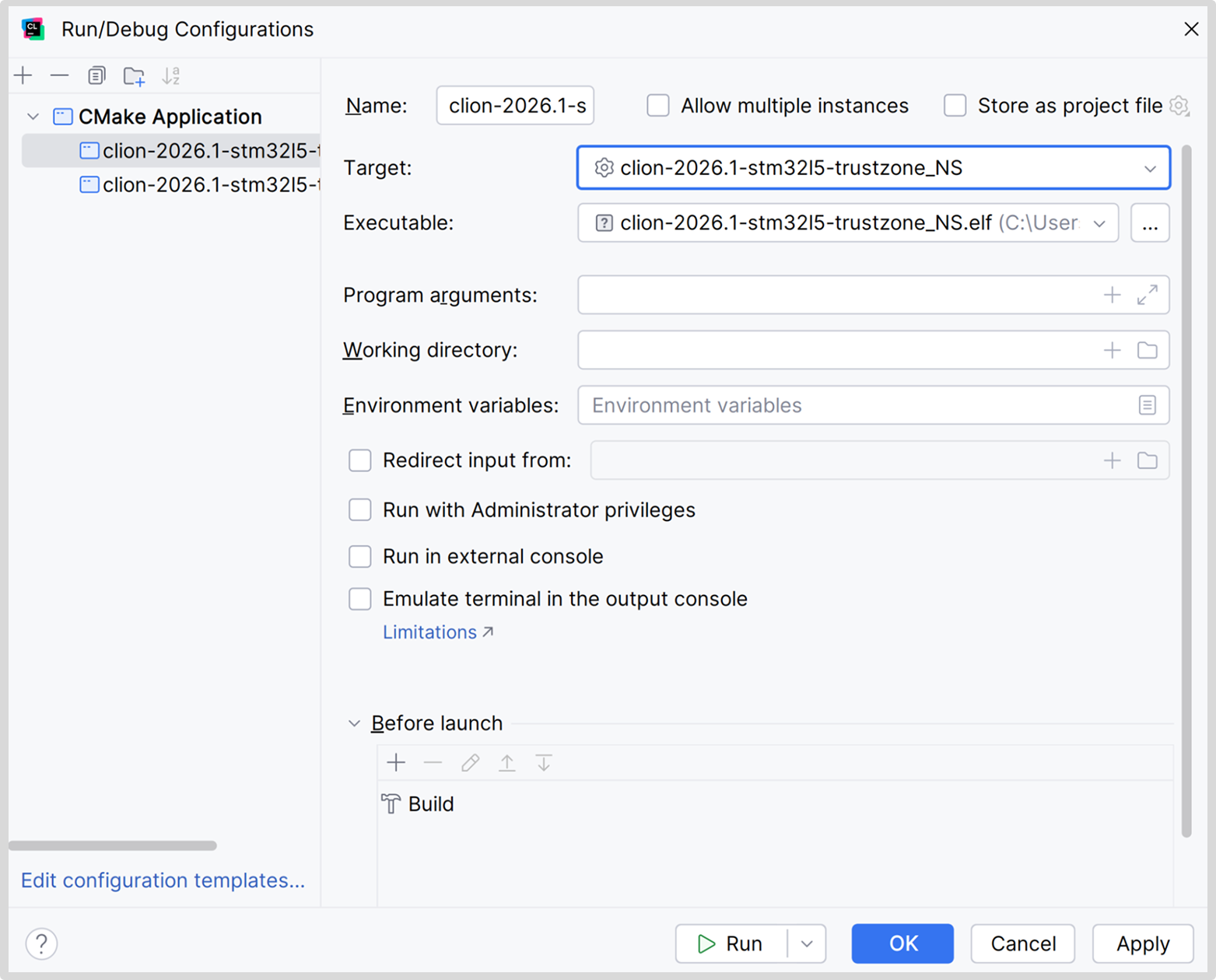
Task: Add a new Before launch task
Action: (396, 763)
